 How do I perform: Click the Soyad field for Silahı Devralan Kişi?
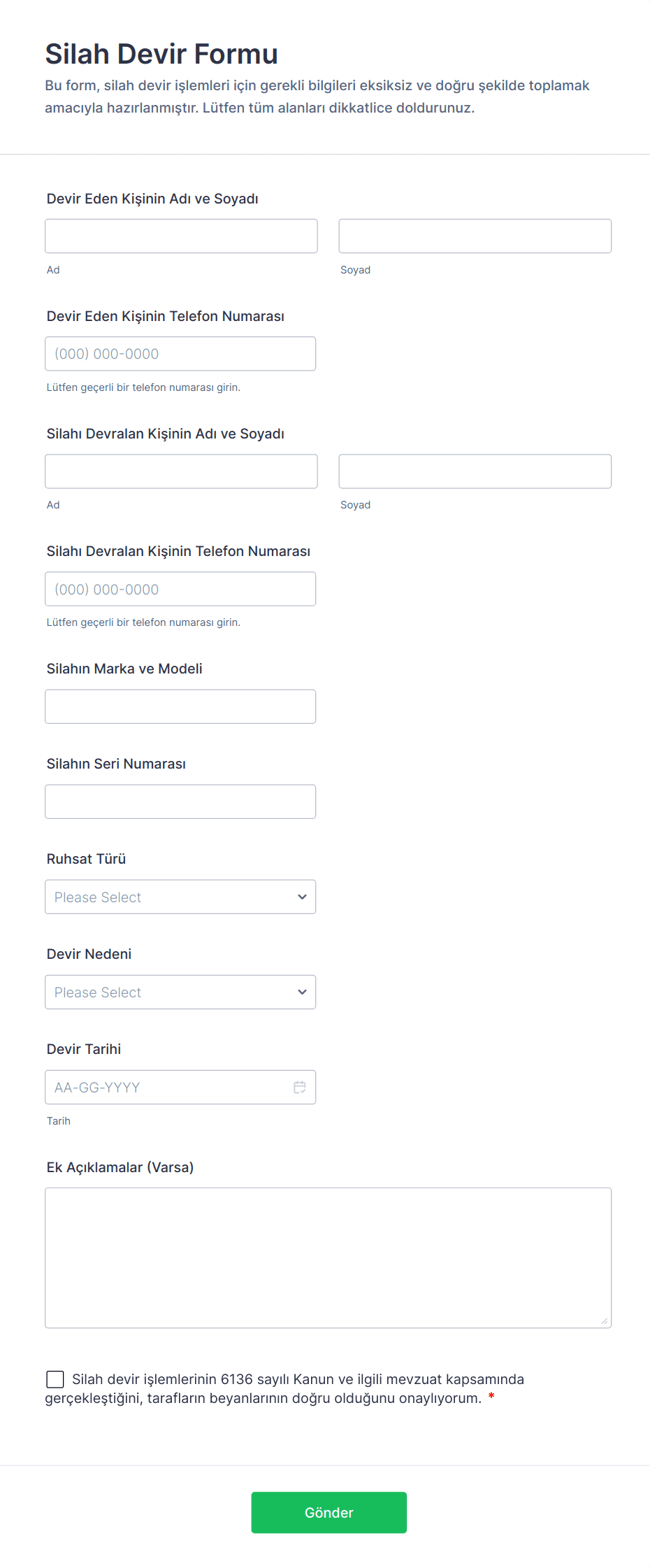475,471
